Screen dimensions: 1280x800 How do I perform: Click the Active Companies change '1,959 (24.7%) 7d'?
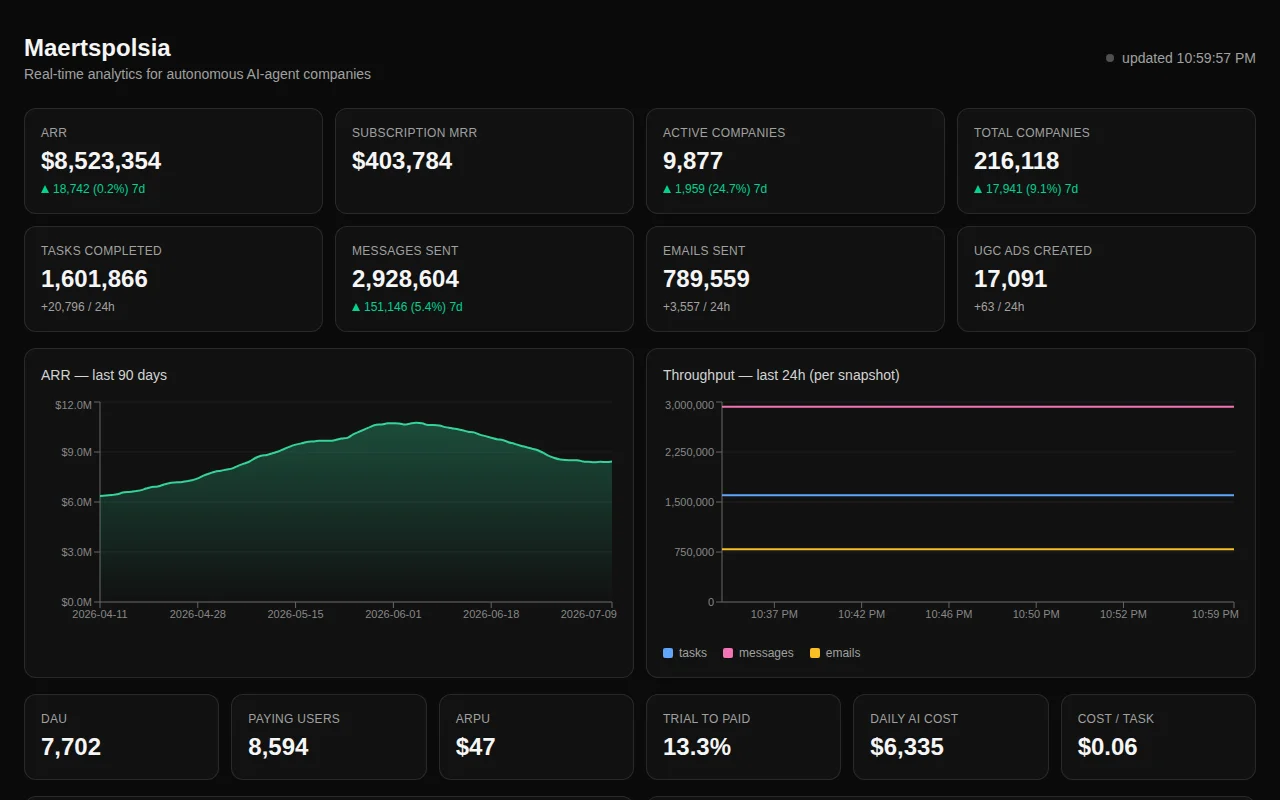(715, 189)
